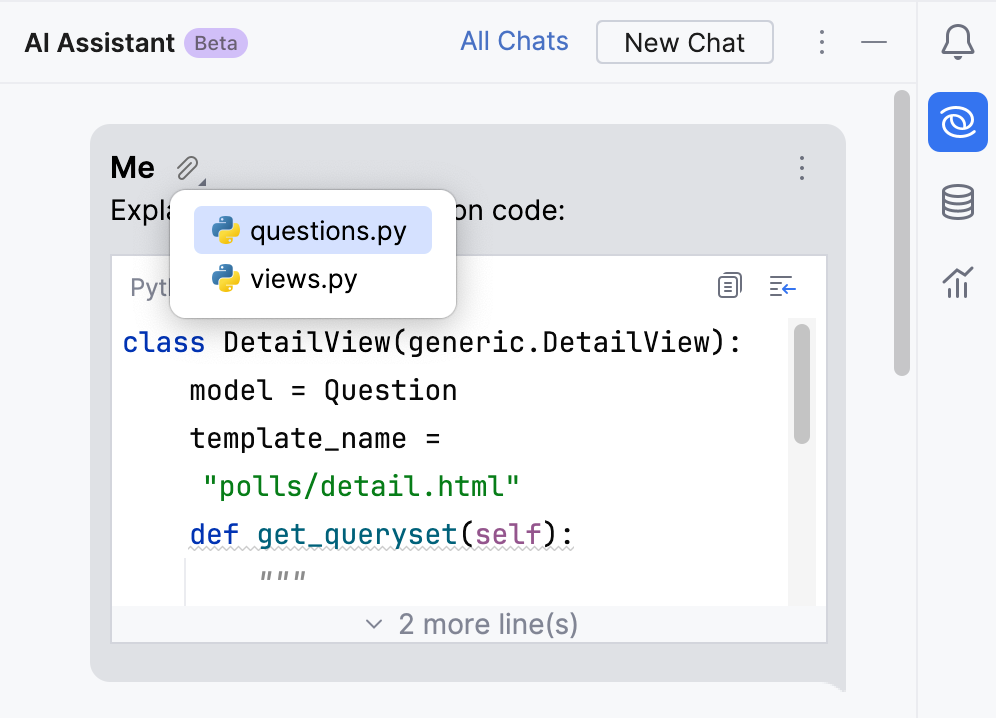996x718 pixels.
Task: Open the All Chats link
Action: [514, 42]
